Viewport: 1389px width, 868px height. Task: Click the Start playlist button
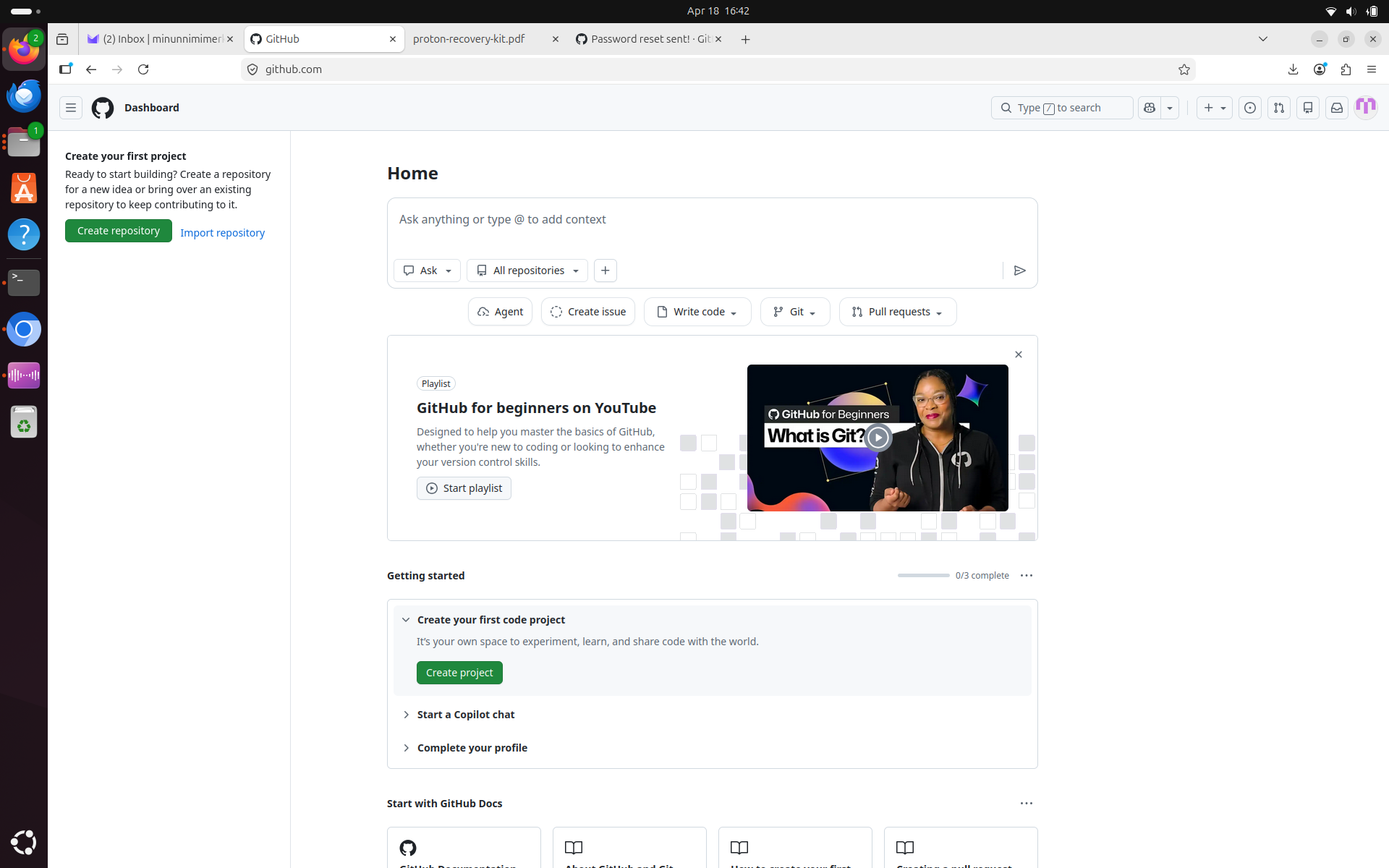[463, 488]
